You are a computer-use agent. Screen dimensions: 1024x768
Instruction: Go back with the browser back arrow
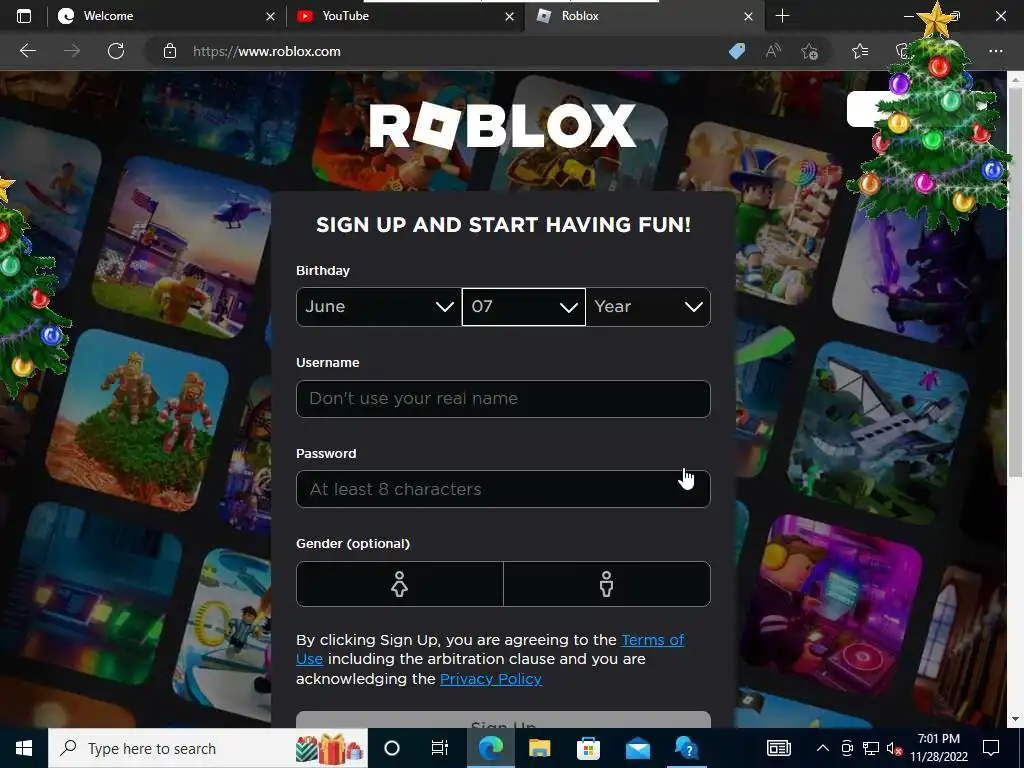click(x=28, y=51)
